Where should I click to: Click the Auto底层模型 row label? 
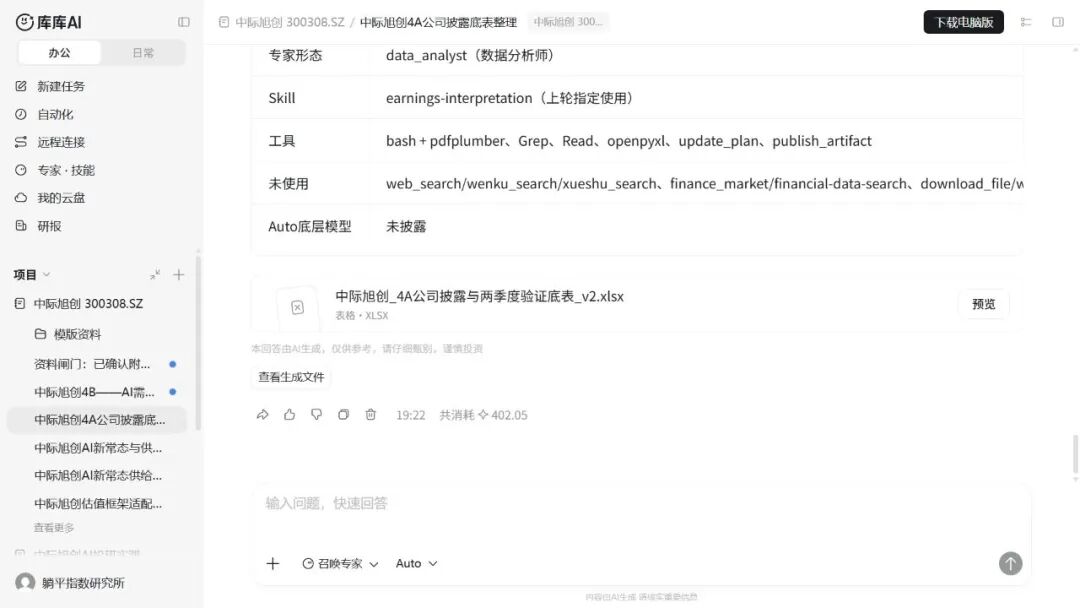310,227
